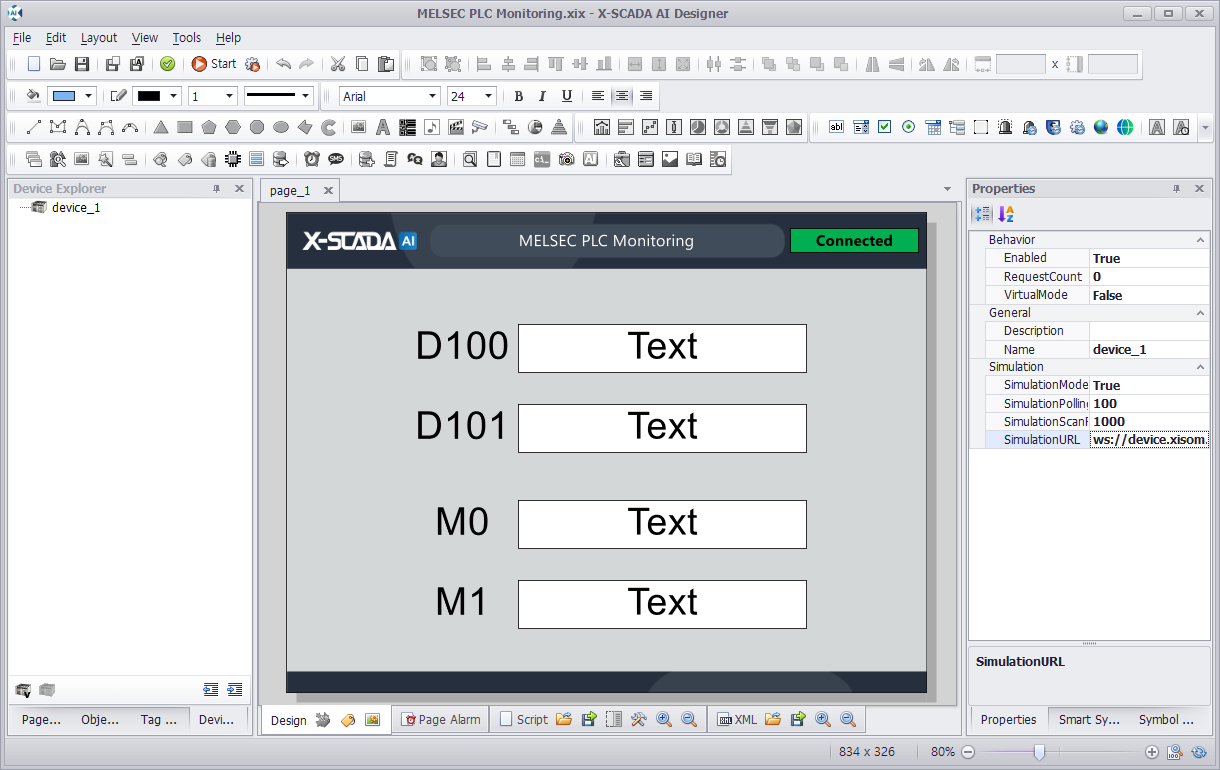Viewport: 1220px width, 770px height.
Task: Select device_1 in Device Explorer tree
Action: [76, 208]
